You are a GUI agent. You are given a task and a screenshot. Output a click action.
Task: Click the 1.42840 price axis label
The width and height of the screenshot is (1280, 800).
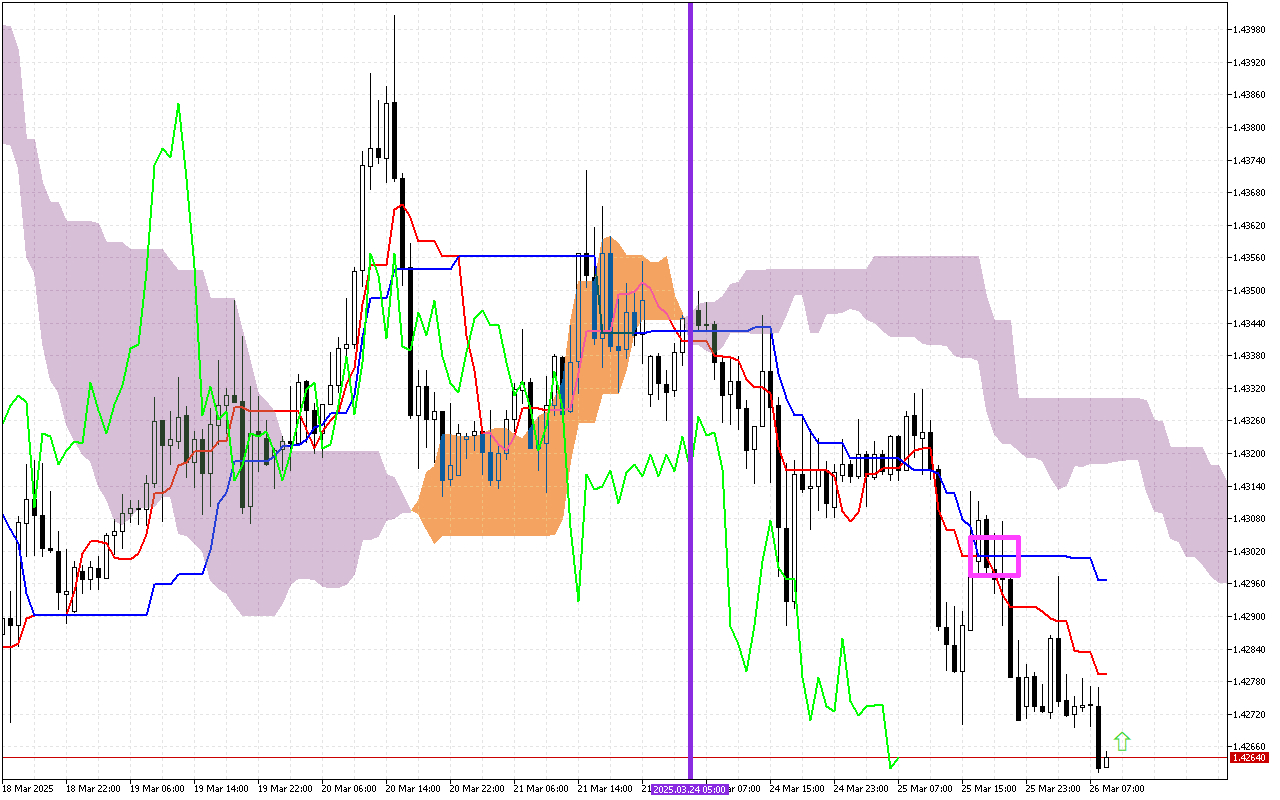coord(1251,650)
